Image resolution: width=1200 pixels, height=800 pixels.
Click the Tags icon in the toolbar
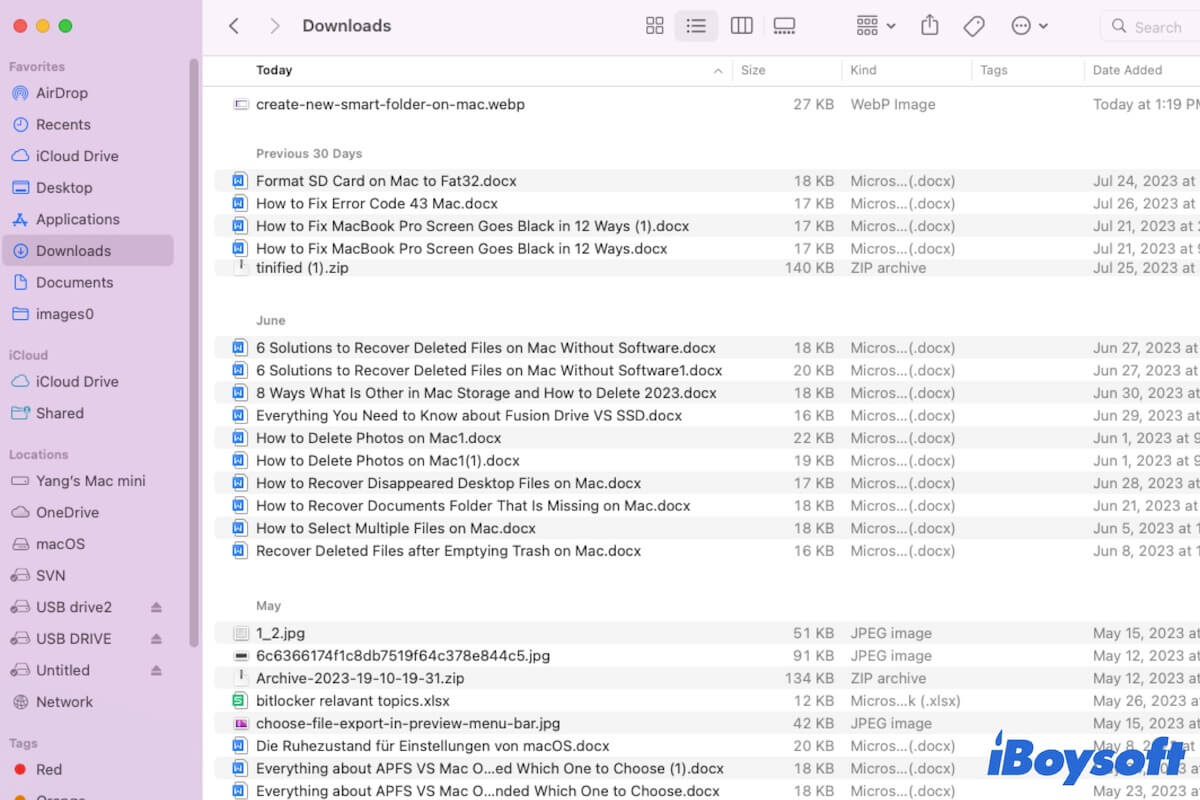(x=973, y=25)
